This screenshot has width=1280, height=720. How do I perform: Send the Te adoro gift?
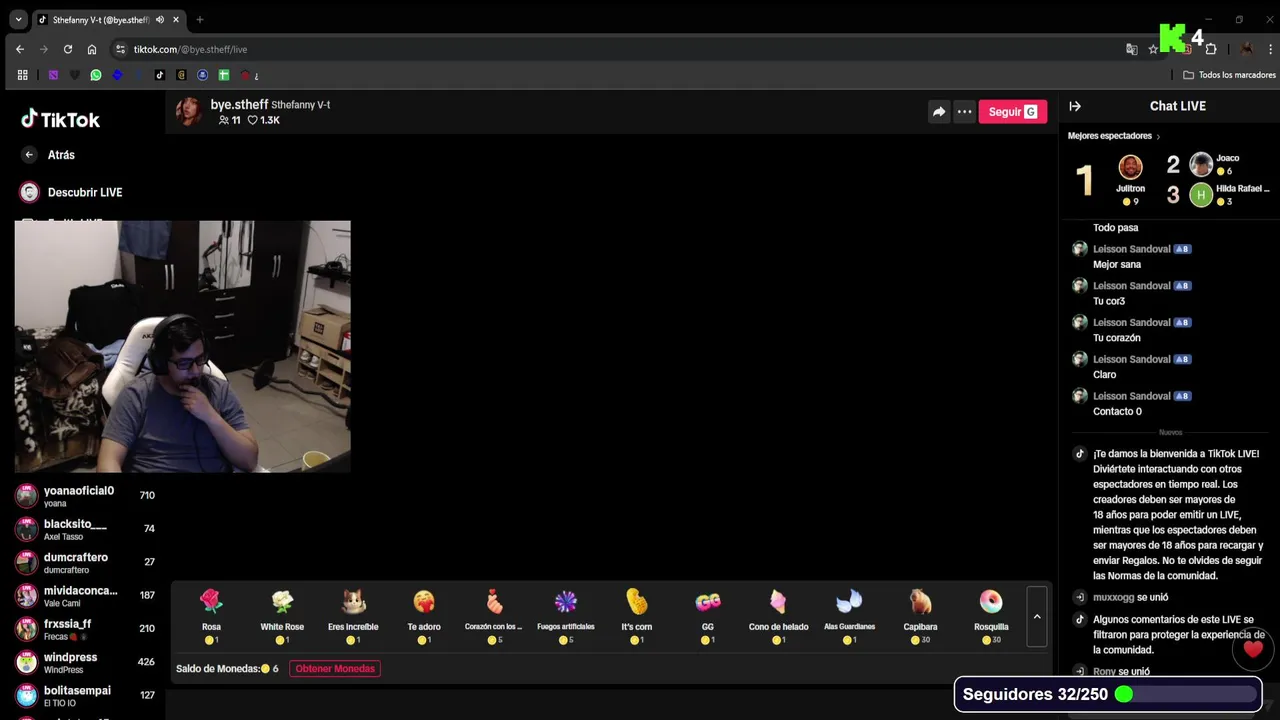pos(424,616)
